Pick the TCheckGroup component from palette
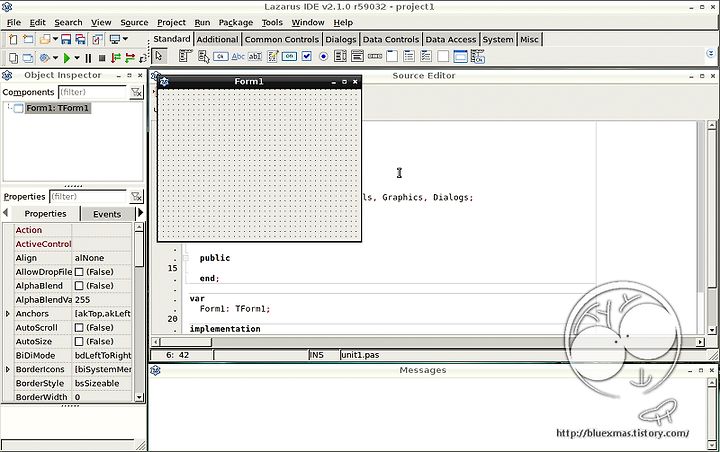 click(x=426, y=56)
